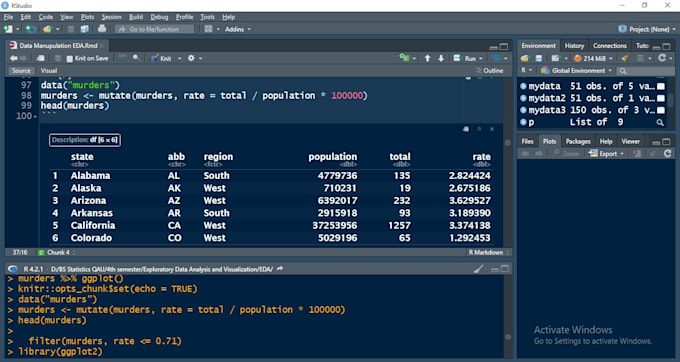Go back to previous source location
This screenshot has height=362, width=680.
coord(13,58)
